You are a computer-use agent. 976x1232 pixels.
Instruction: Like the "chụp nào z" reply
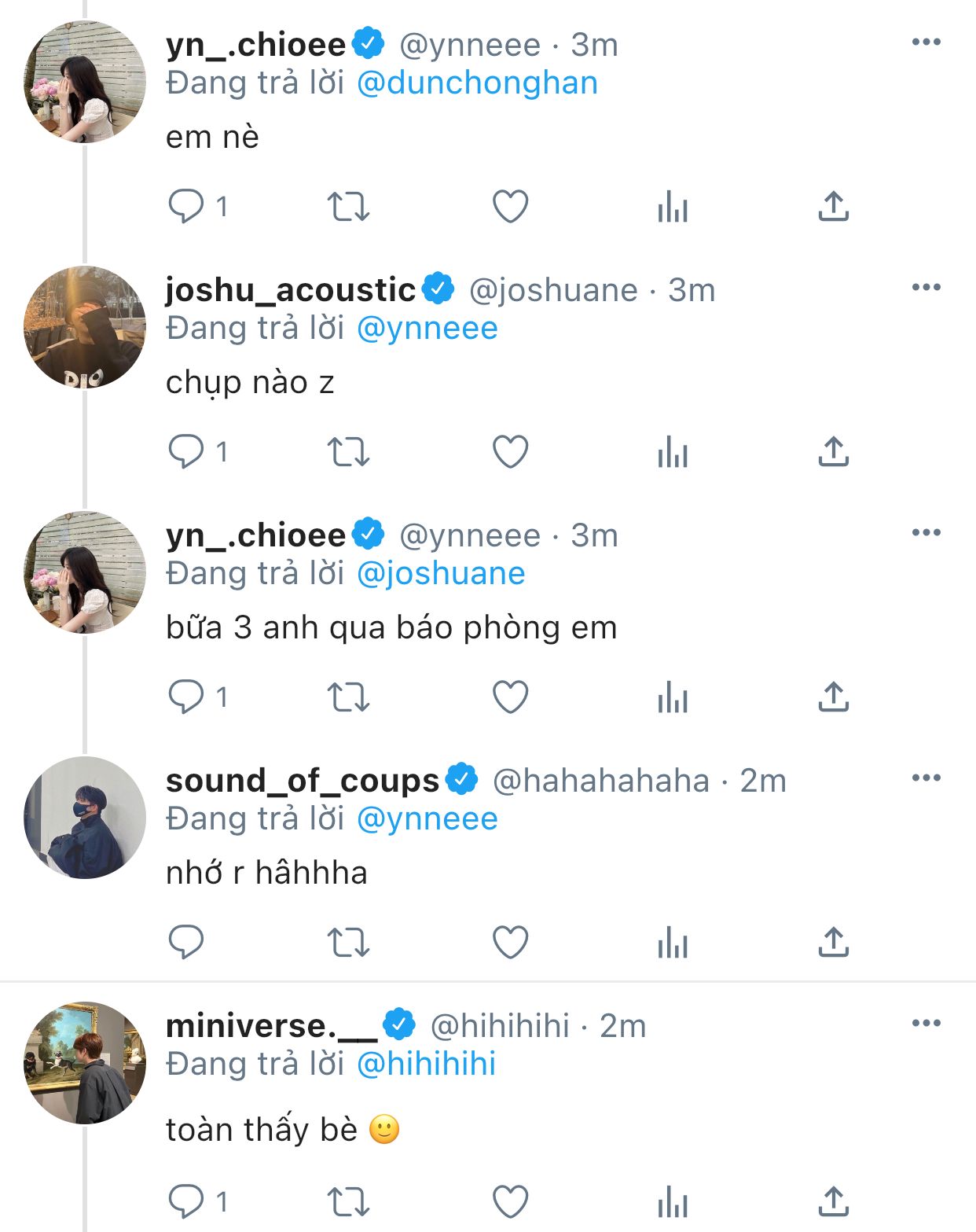coord(510,452)
